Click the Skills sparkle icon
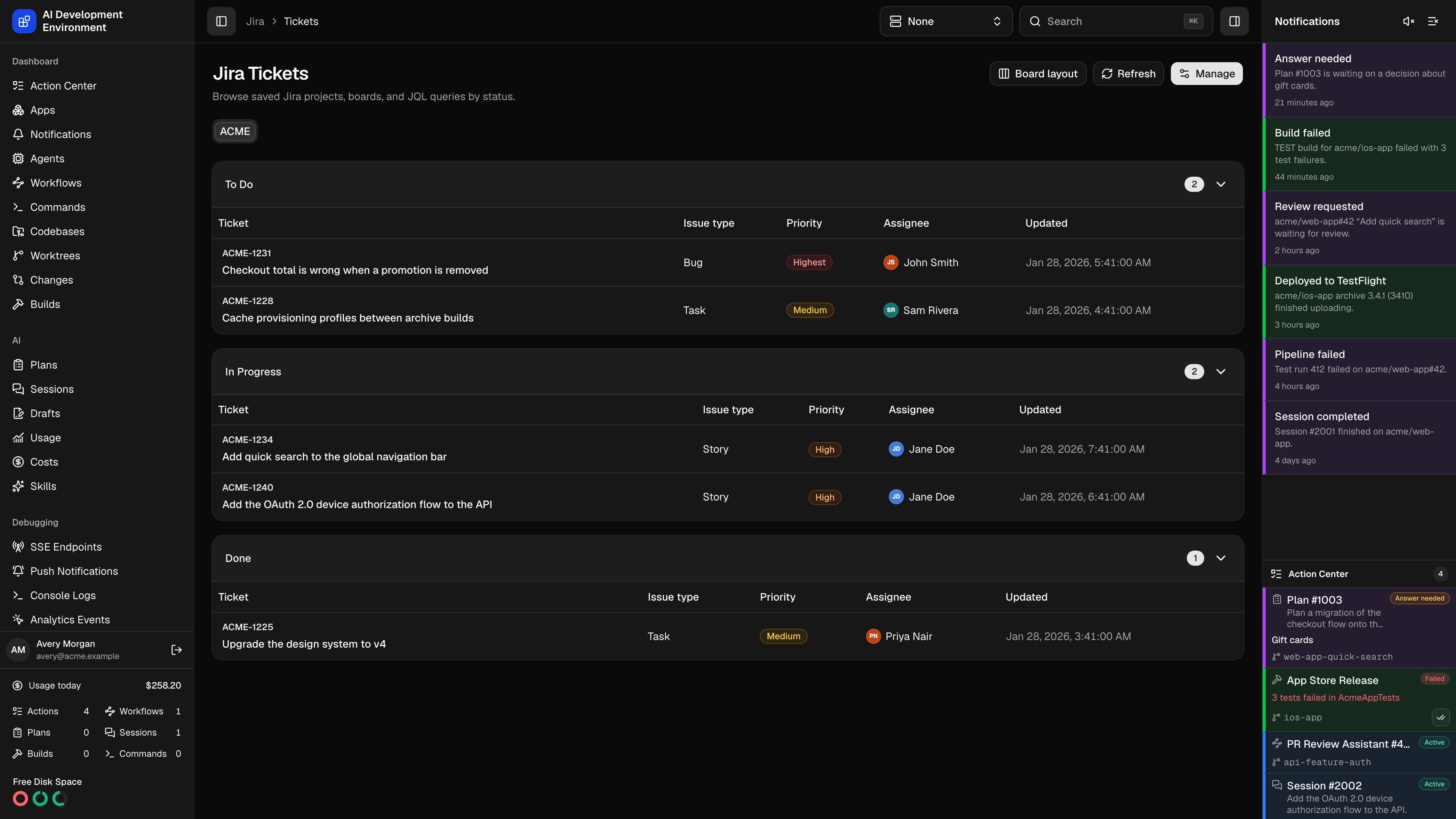Viewport: 1456px width, 819px height. (x=18, y=486)
